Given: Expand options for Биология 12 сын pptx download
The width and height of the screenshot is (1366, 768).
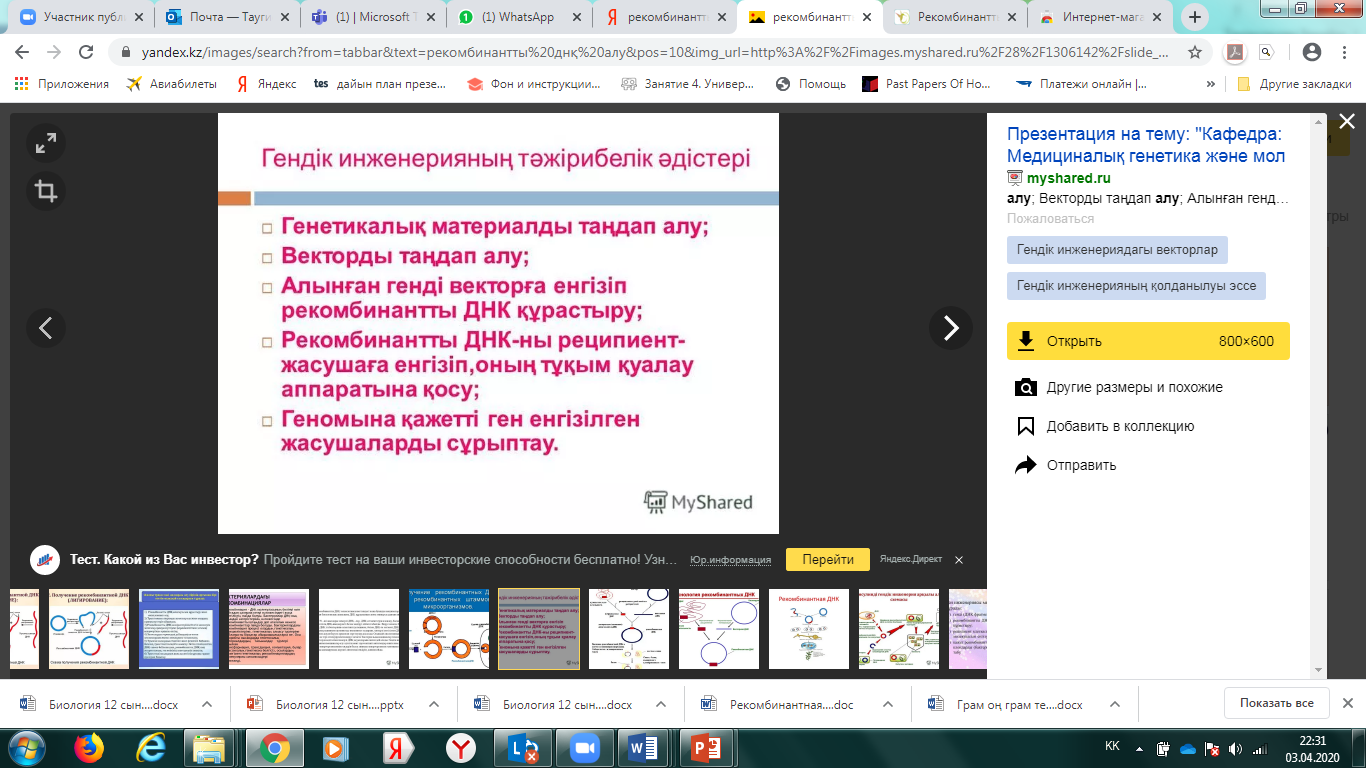Looking at the screenshot, I should pyautogui.click(x=434, y=704).
